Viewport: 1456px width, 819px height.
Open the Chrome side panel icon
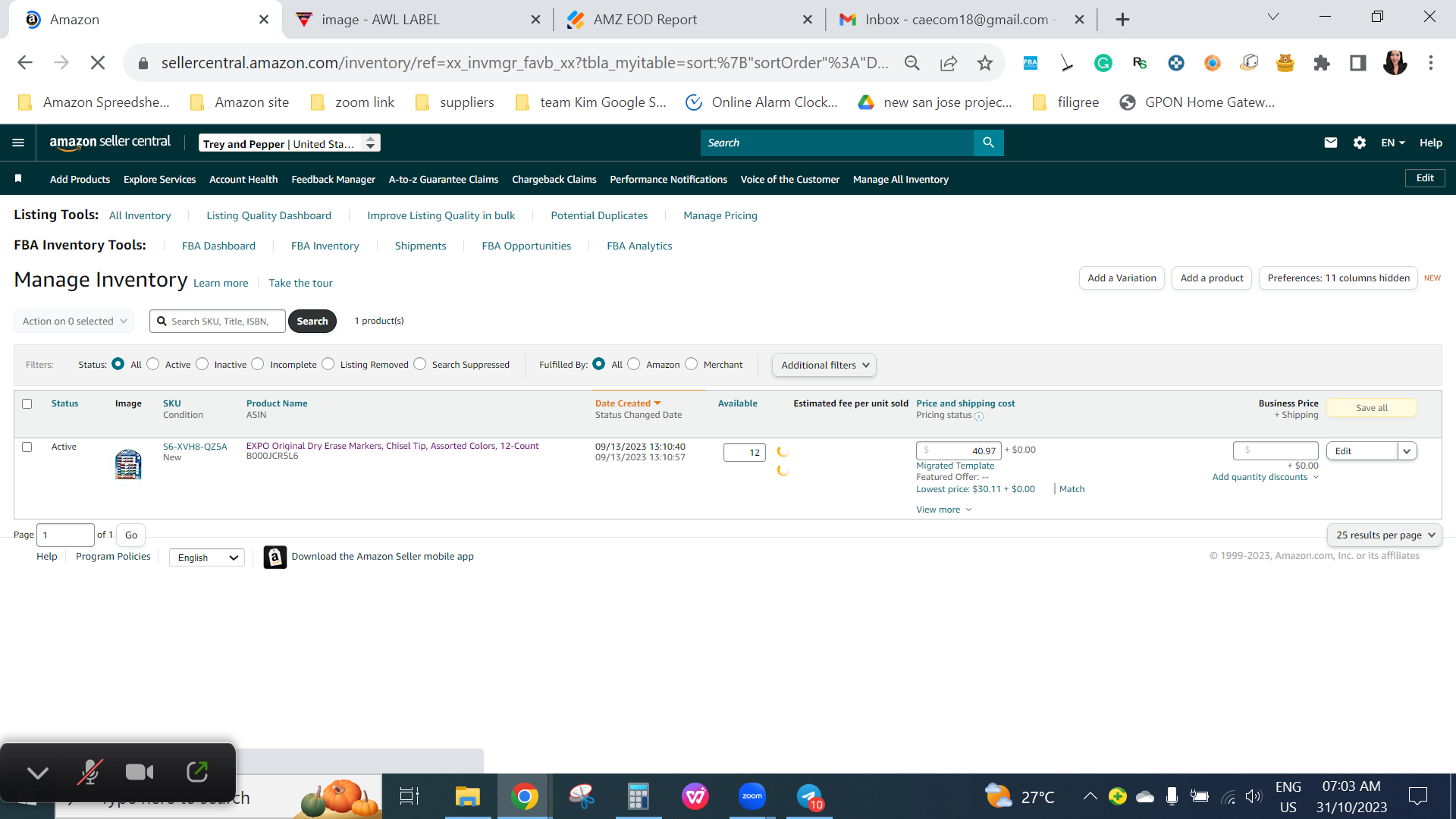(1358, 63)
